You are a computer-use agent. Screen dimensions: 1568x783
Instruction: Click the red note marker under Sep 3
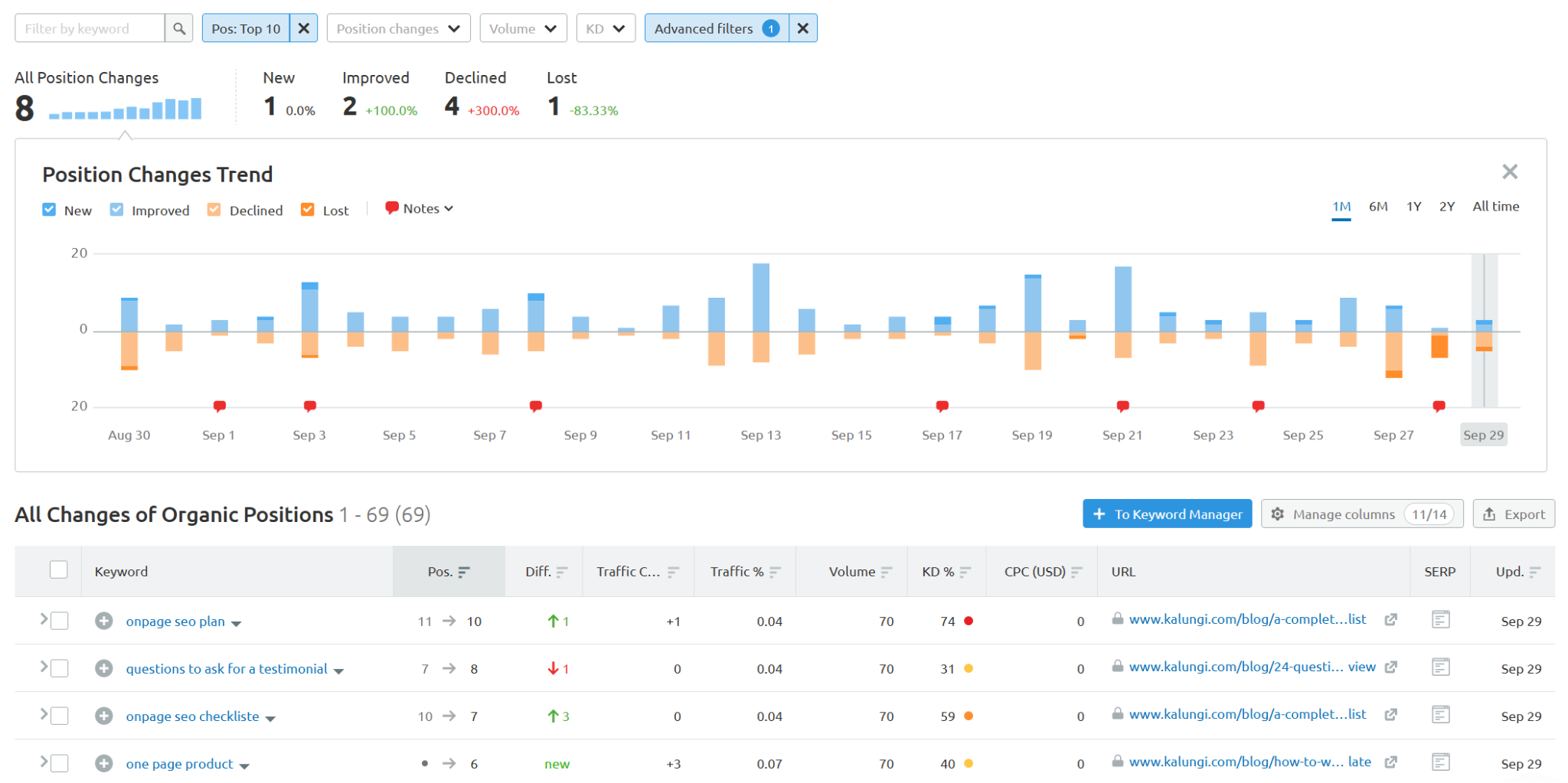tap(309, 406)
